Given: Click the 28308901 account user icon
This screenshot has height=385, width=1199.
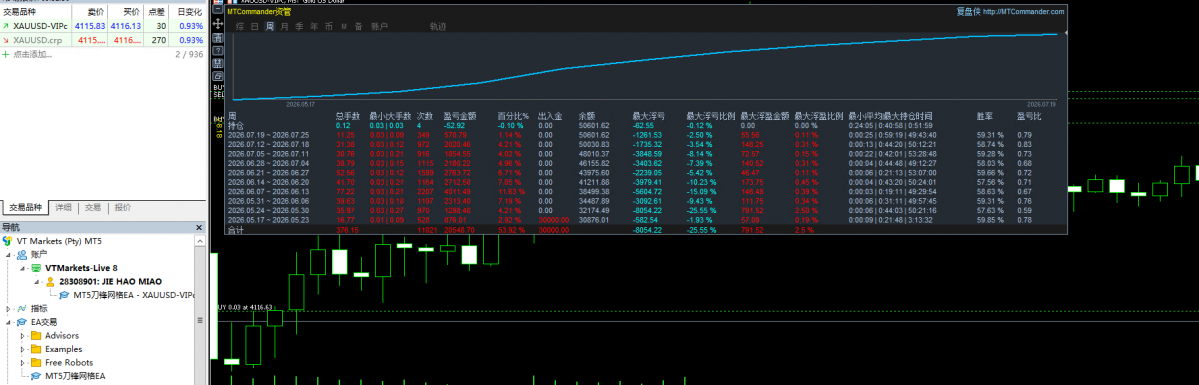Looking at the screenshot, I should click(50, 281).
